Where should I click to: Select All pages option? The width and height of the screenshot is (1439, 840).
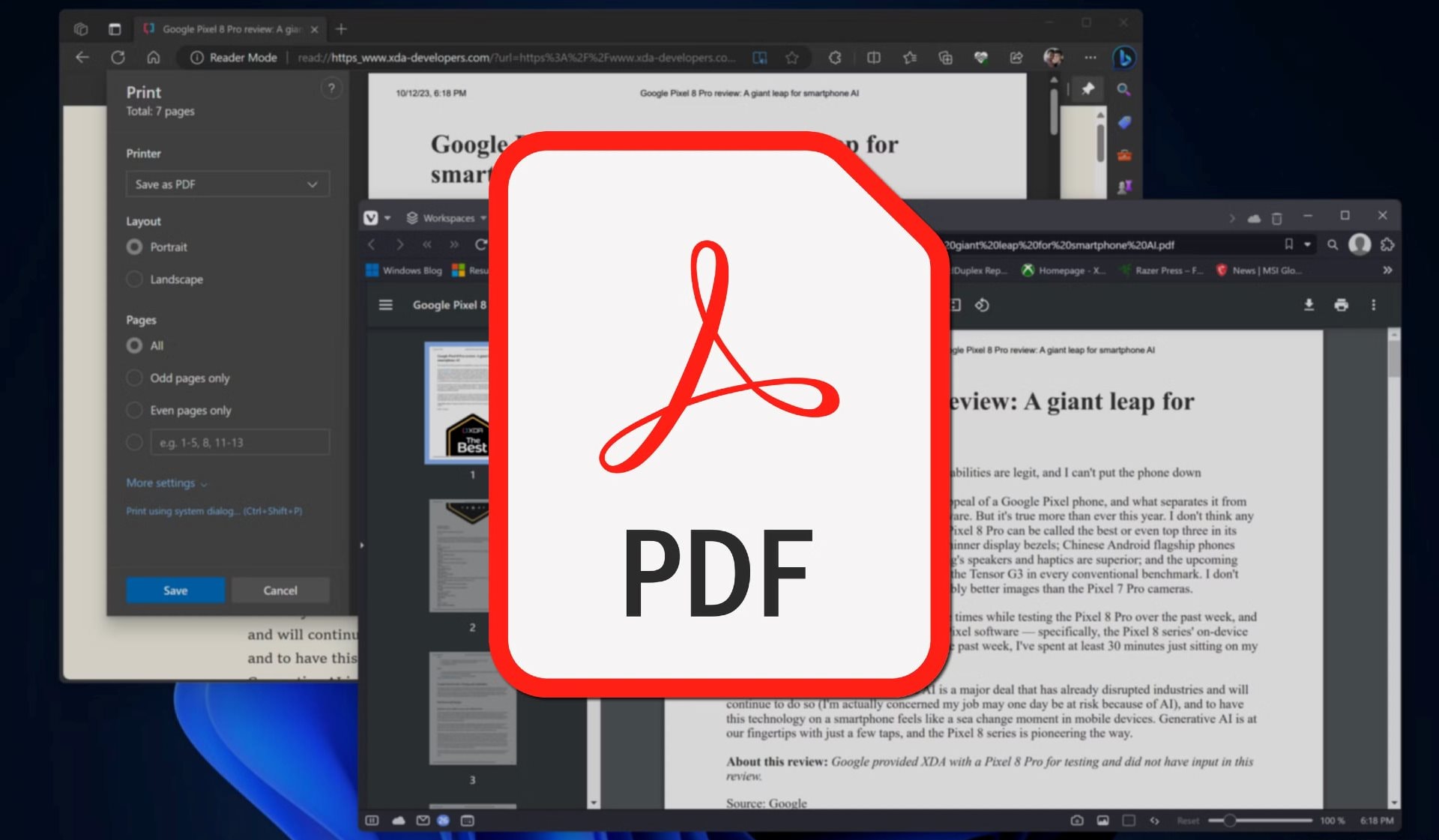(x=134, y=345)
